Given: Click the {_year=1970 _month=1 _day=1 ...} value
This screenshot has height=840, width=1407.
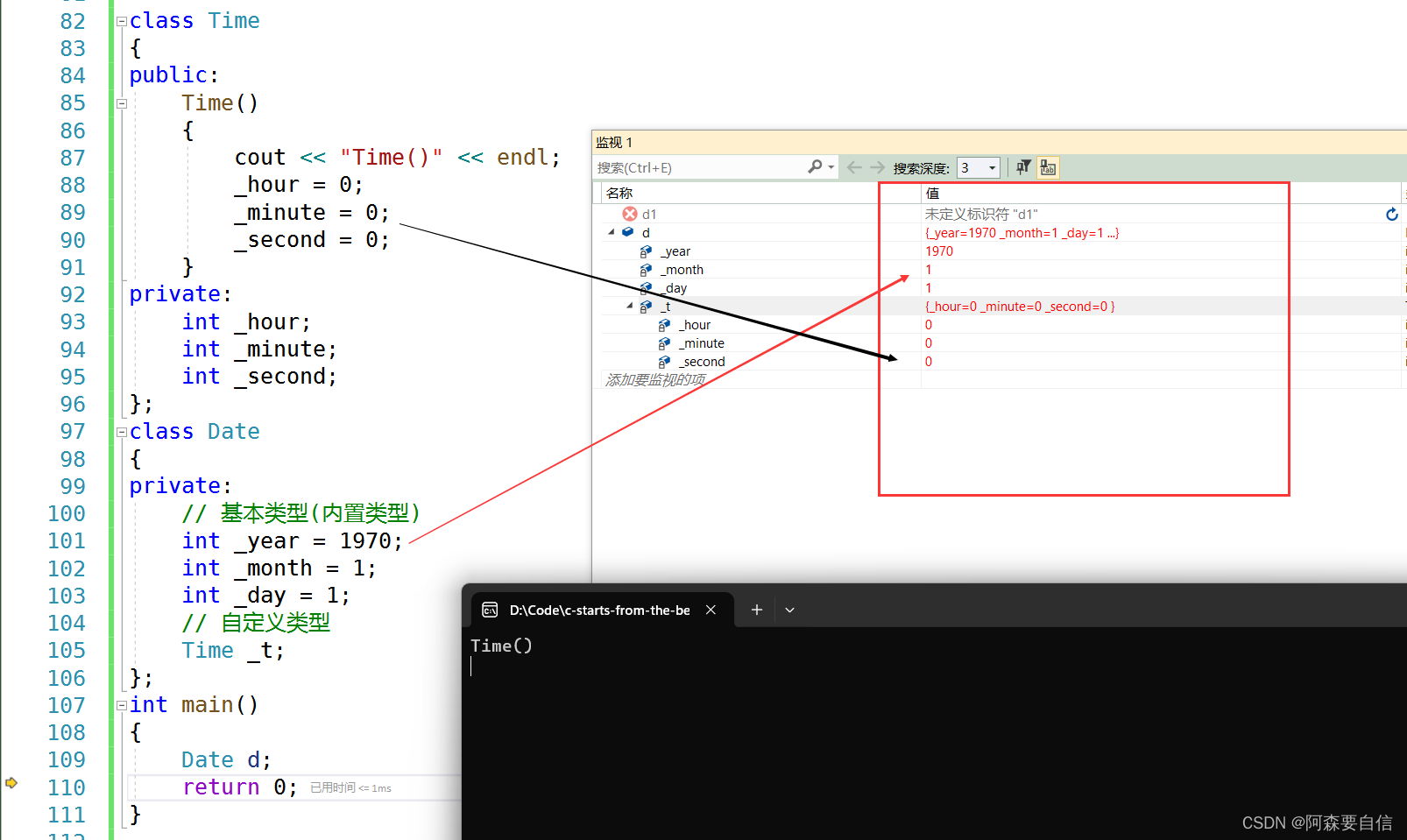Looking at the screenshot, I should (1022, 233).
